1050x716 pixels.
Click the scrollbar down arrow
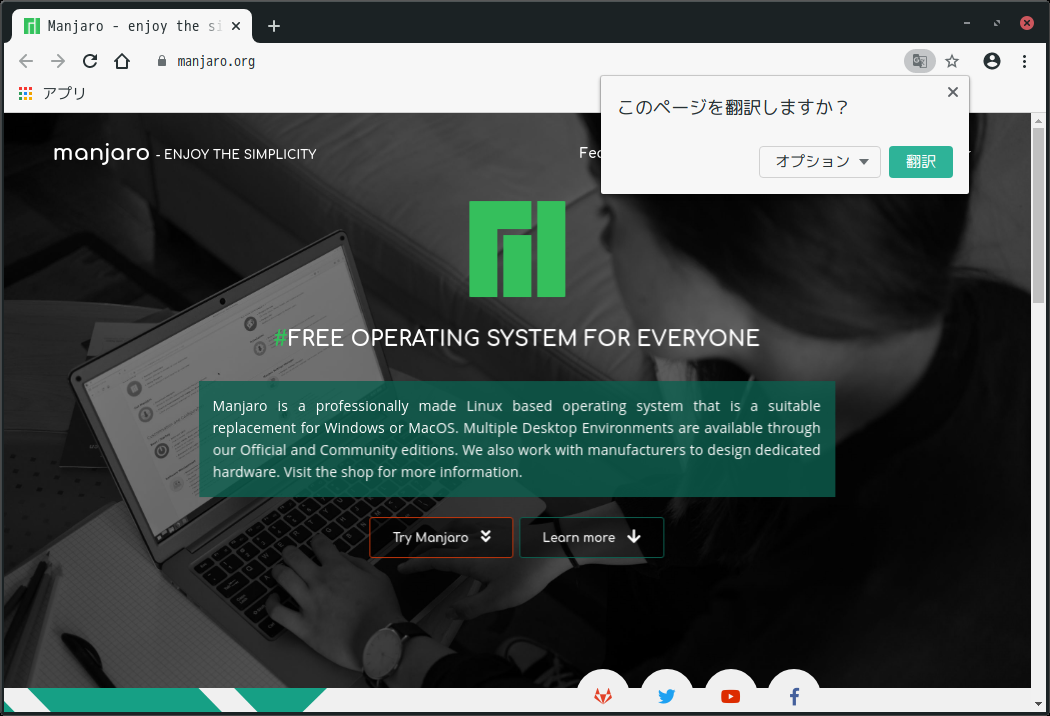[x=1038, y=703]
